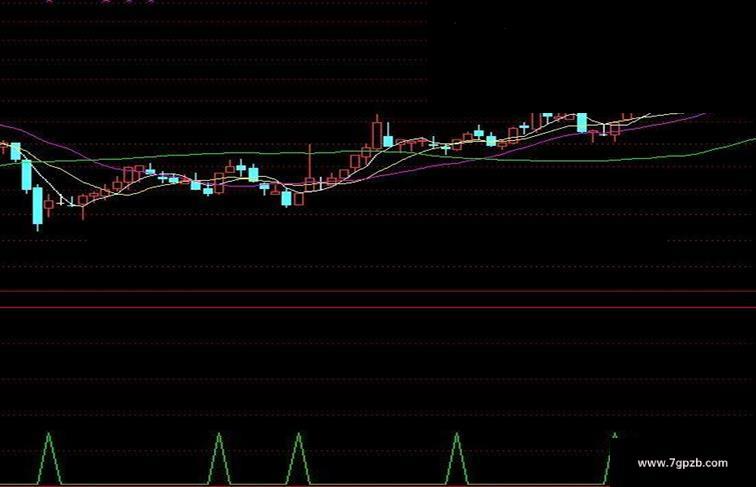
Task: Click the leftmost green indicator spike
Action: coord(49,459)
